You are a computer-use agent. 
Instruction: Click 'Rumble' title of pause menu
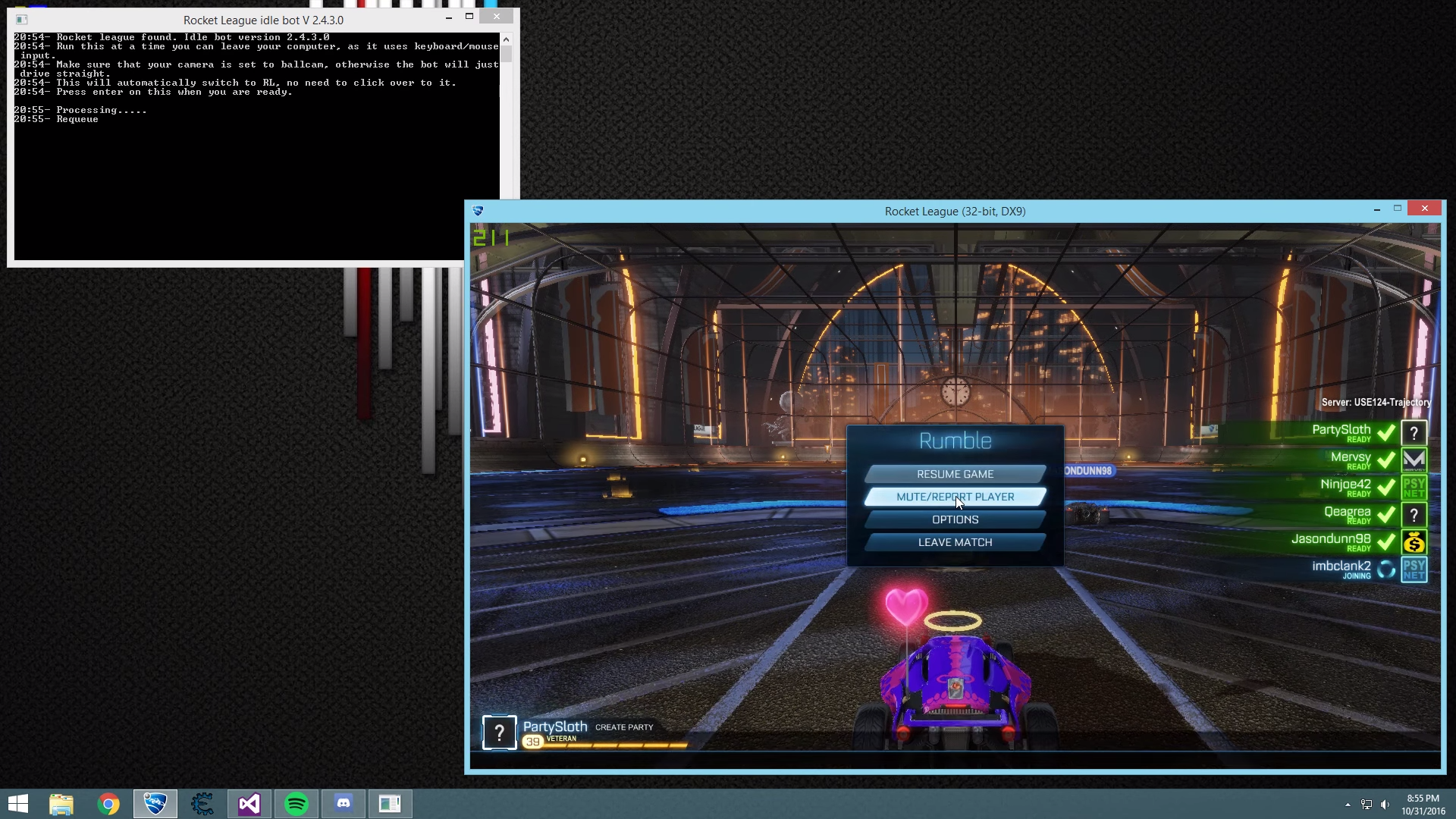point(955,441)
